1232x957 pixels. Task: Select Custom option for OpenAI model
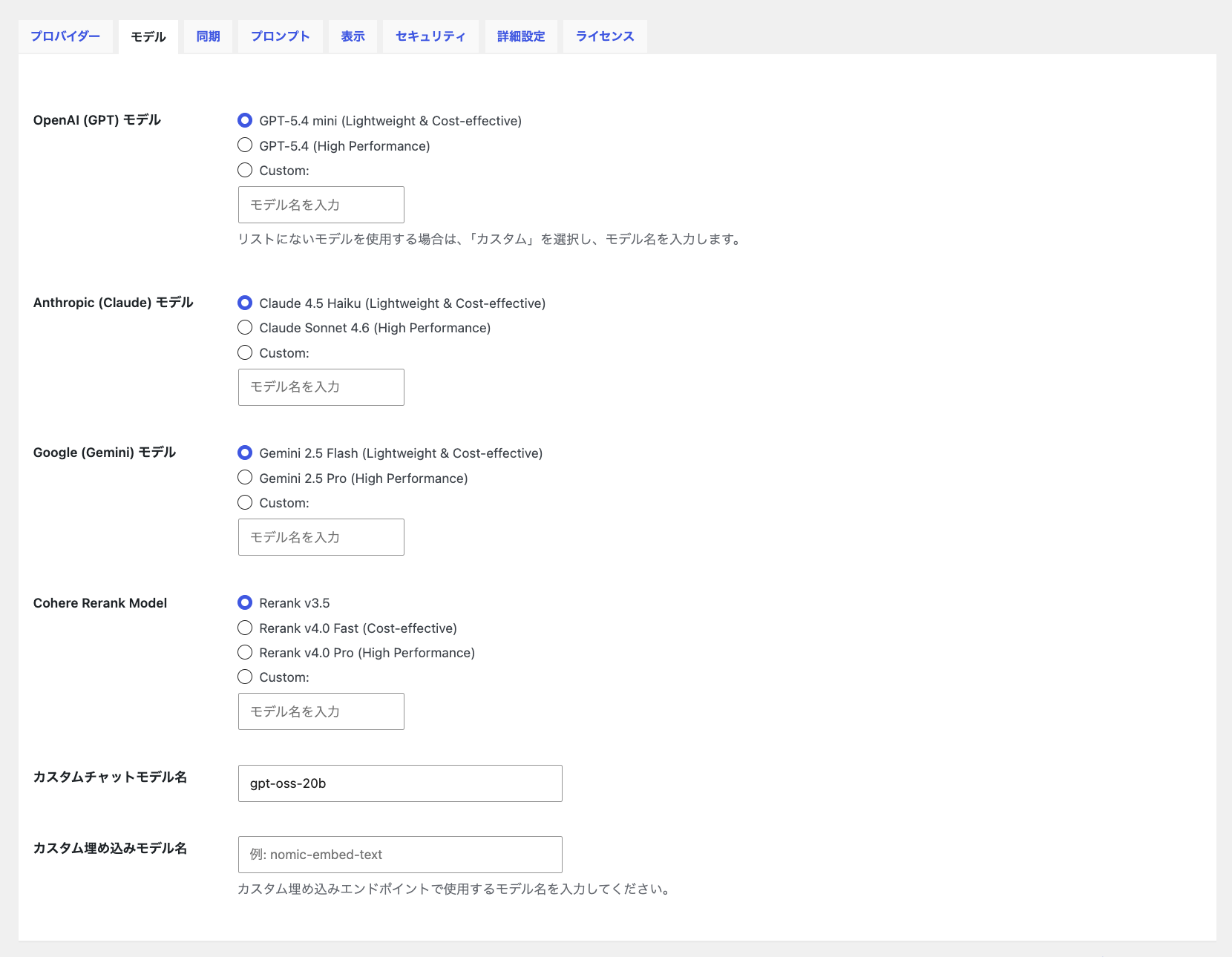coord(245,170)
